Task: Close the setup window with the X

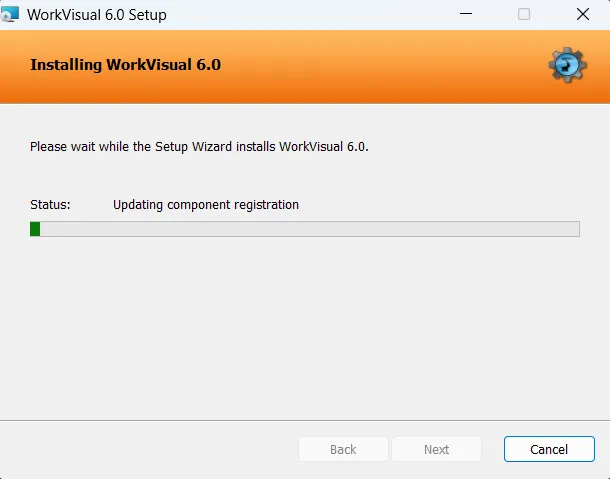Action: 582,15
